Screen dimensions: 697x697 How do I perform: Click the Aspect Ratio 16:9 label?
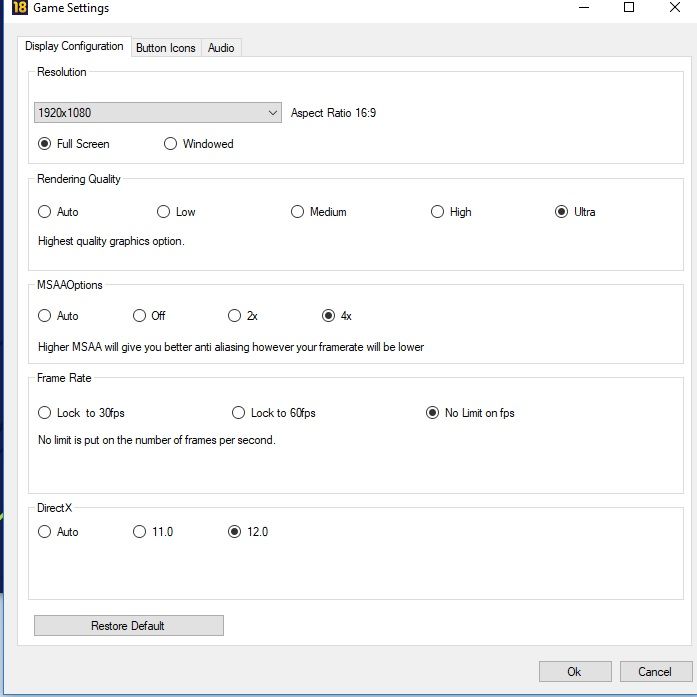pos(333,113)
